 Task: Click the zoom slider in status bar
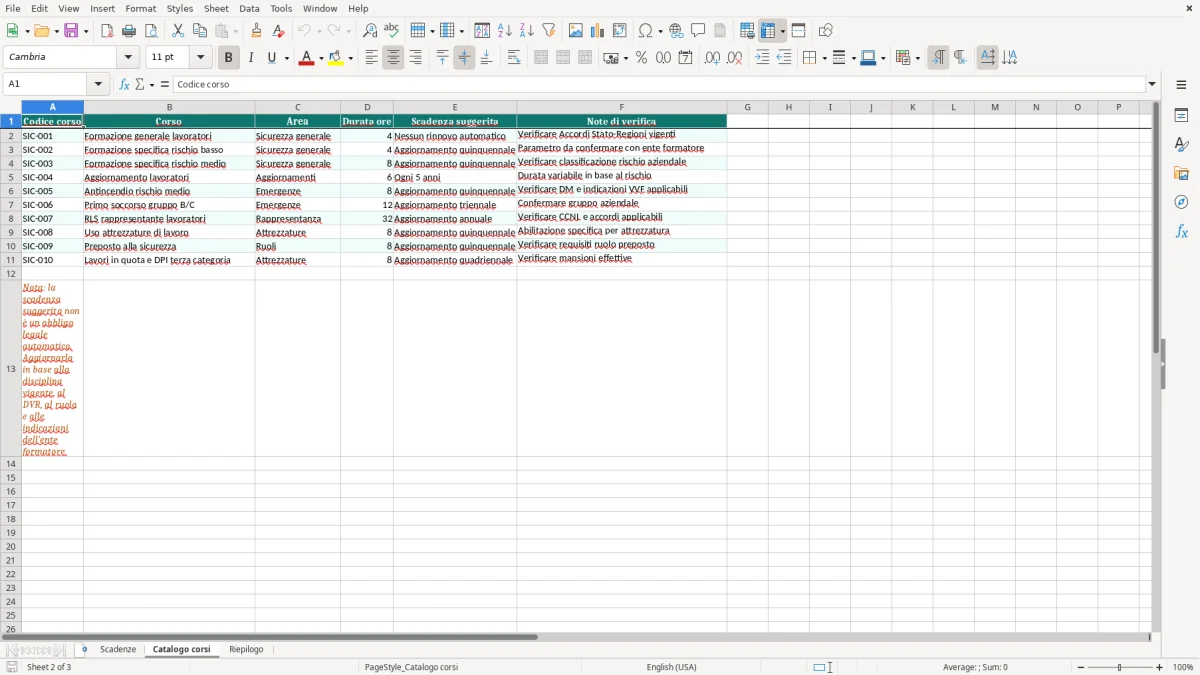coord(1120,667)
